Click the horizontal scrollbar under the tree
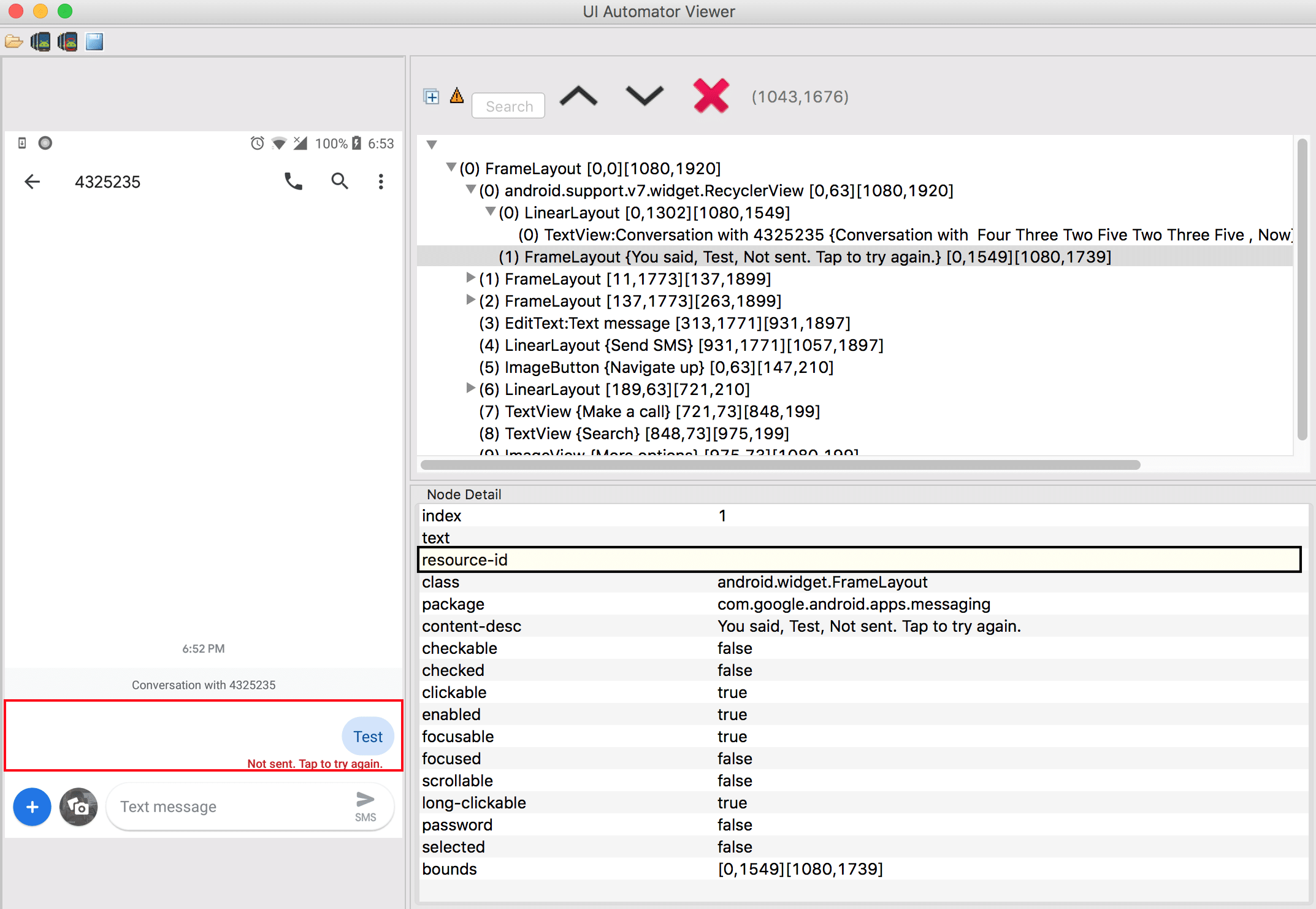This screenshot has height=909, width=1316. [x=780, y=465]
